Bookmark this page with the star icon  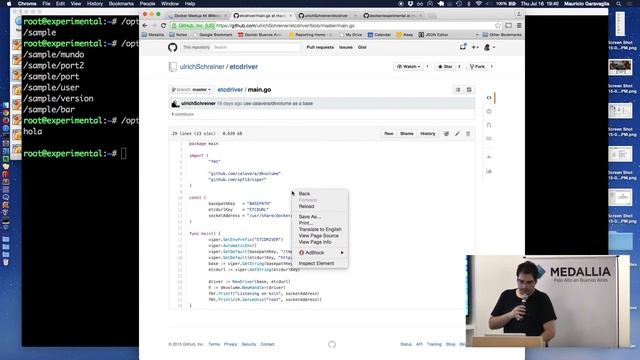tap(498, 25)
